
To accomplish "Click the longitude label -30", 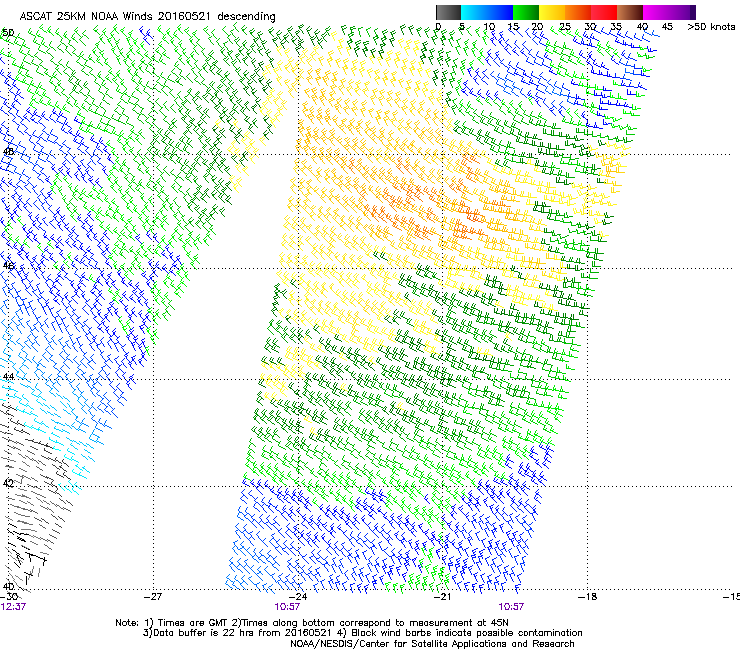I will click(x=8, y=597).
